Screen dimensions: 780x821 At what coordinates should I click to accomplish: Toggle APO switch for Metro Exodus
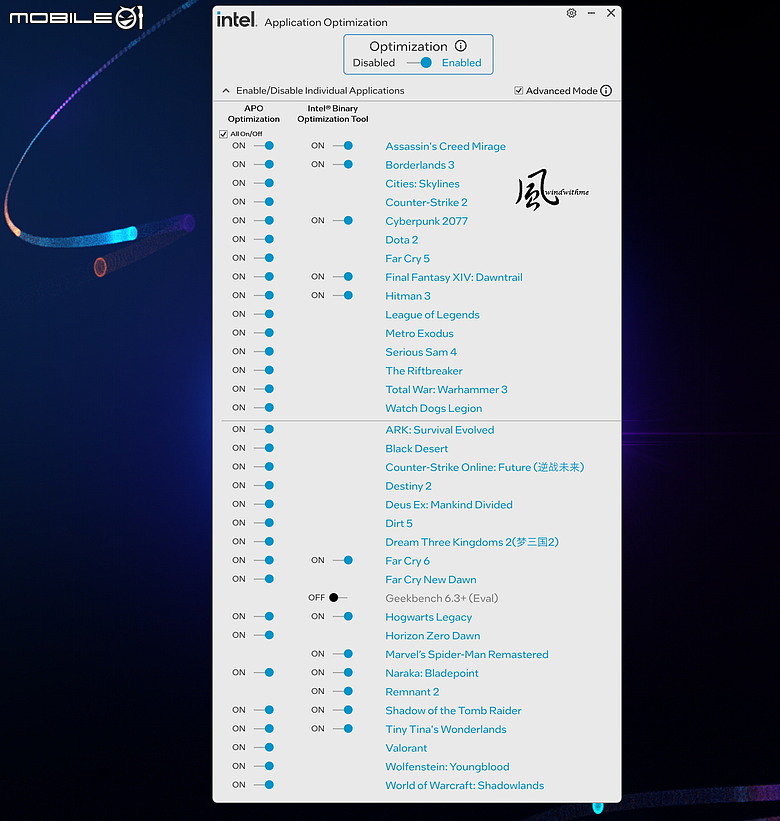click(264, 333)
